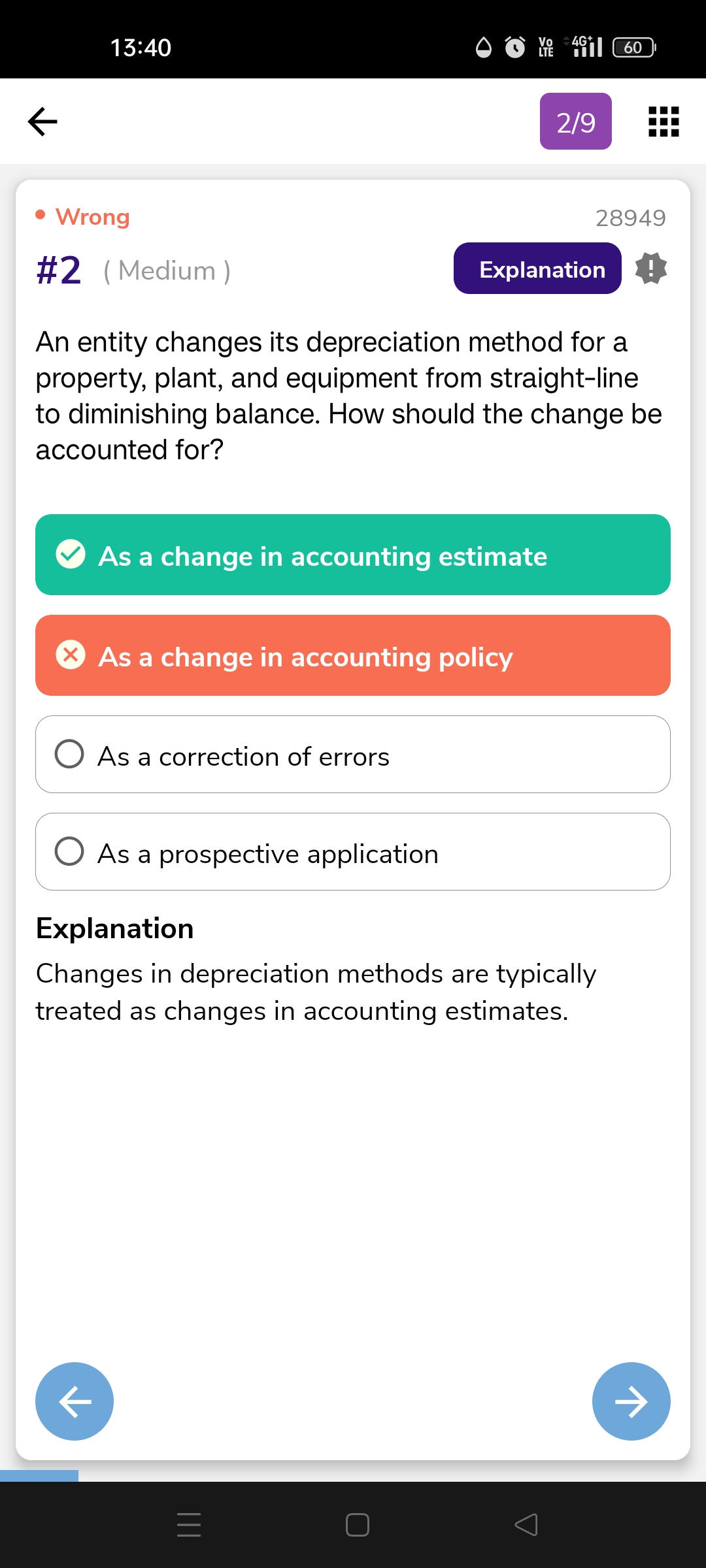Report question using the exclamation badge icon
706x1568 pixels.
point(651,269)
